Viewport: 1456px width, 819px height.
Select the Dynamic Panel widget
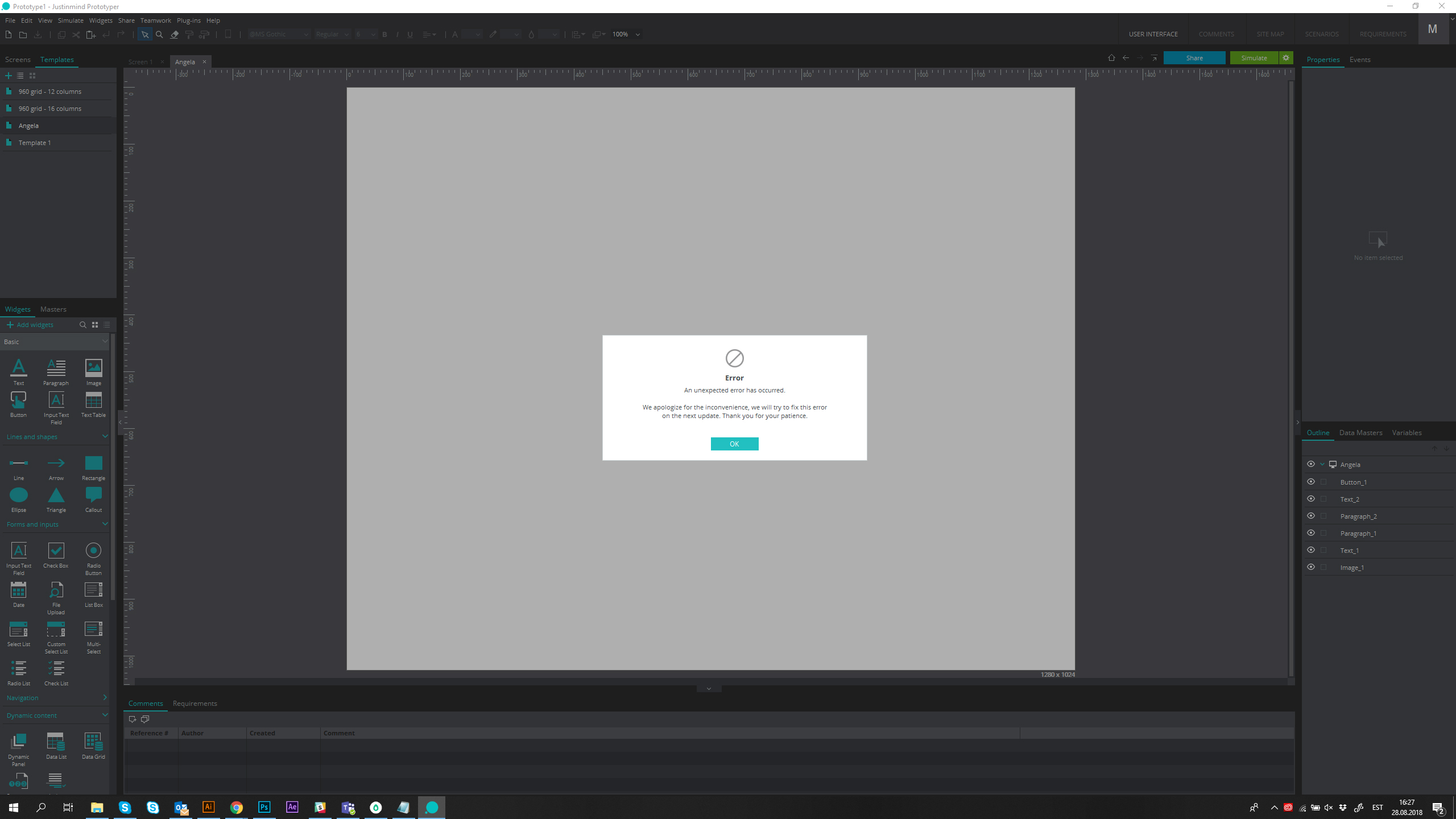[18, 741]
